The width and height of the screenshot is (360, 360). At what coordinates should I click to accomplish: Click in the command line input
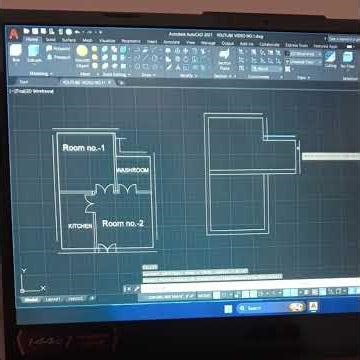(x=250, y=285)
